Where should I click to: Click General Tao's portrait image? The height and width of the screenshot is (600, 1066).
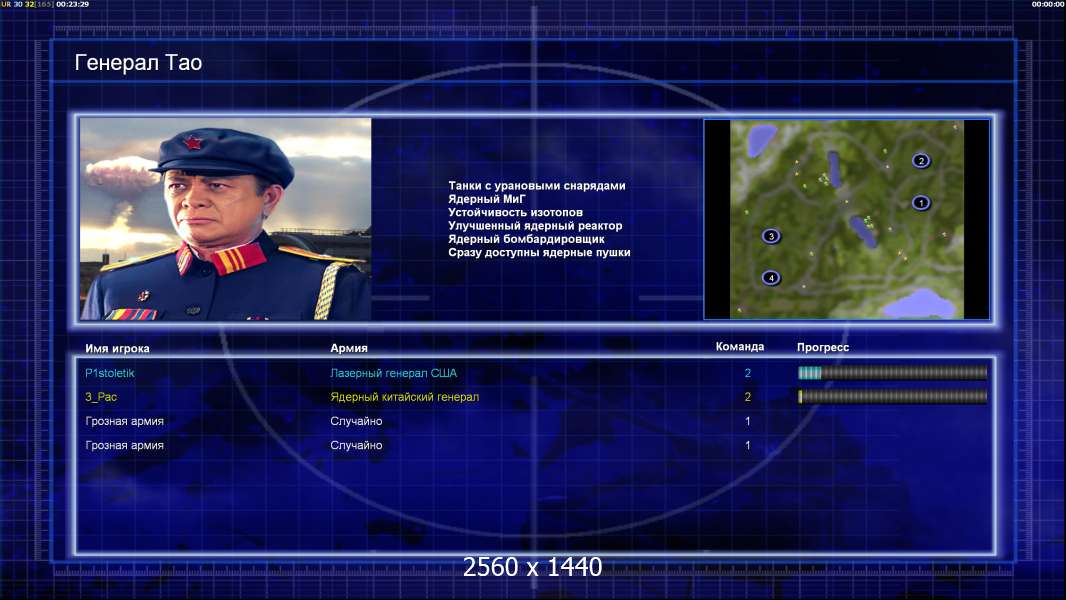pyautogui.click(x=226, y=219)
